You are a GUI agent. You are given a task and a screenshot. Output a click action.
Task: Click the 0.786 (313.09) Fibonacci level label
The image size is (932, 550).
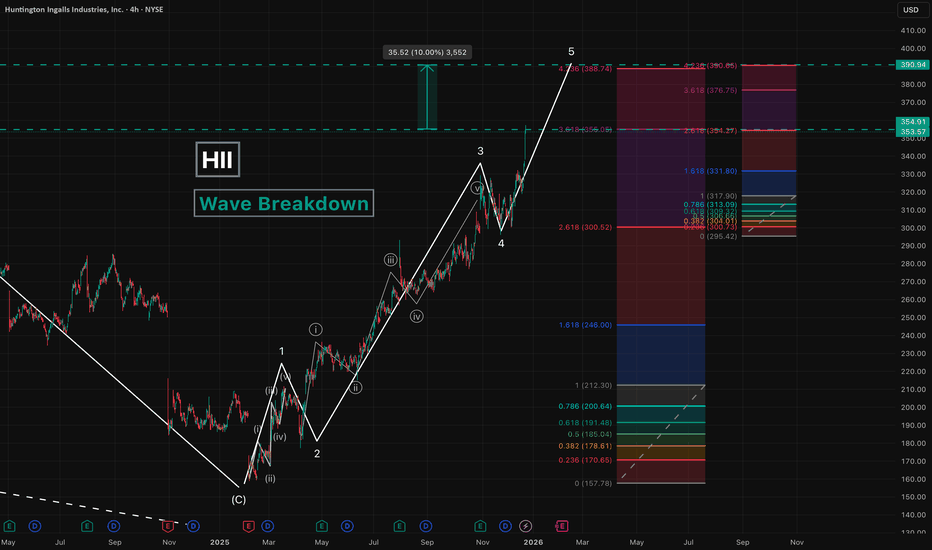(710, 205)
